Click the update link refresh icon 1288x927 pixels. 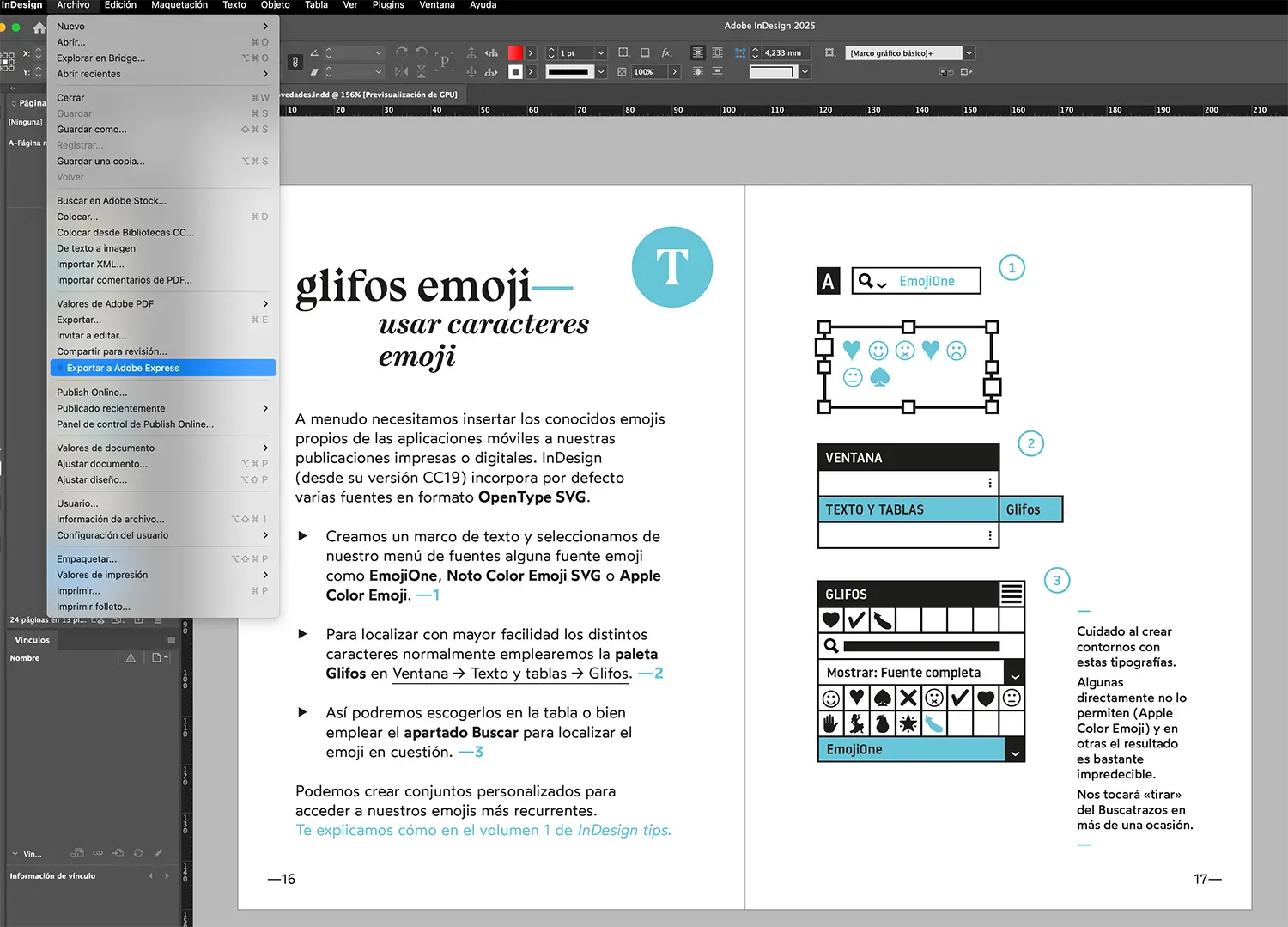coord(138,853)
